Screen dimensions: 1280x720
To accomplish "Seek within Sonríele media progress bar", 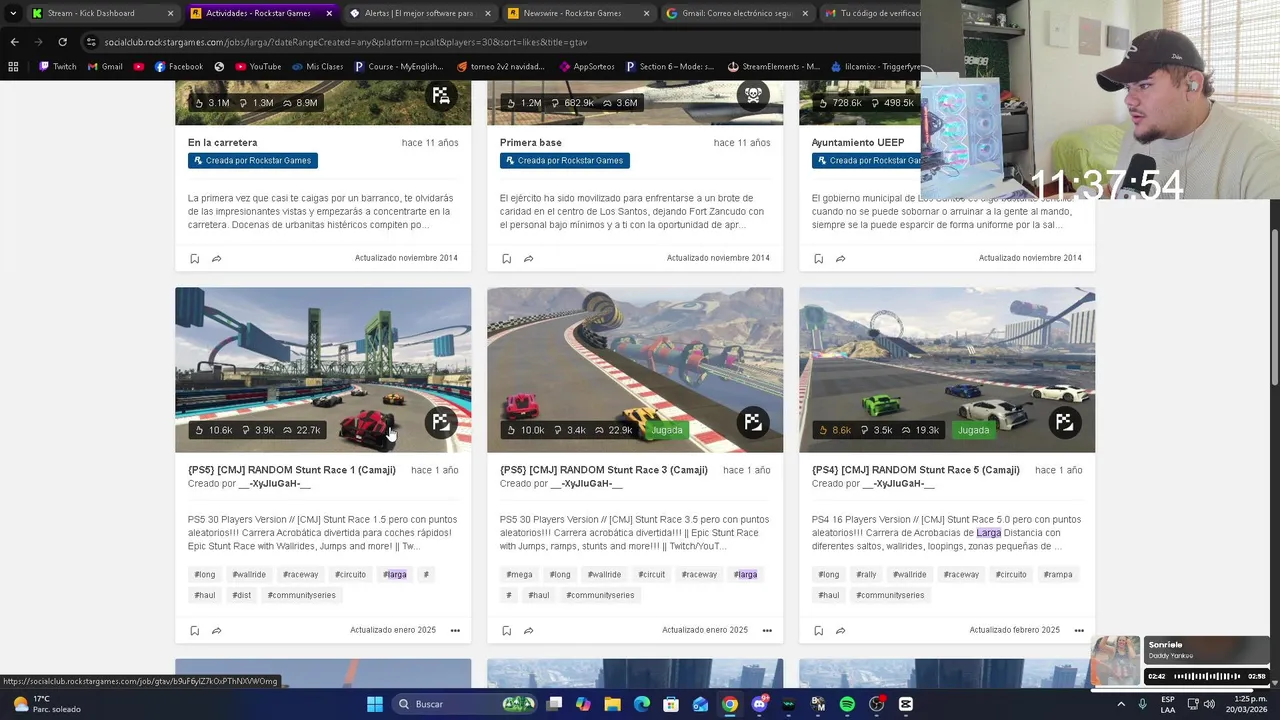I will point(1207,677).
